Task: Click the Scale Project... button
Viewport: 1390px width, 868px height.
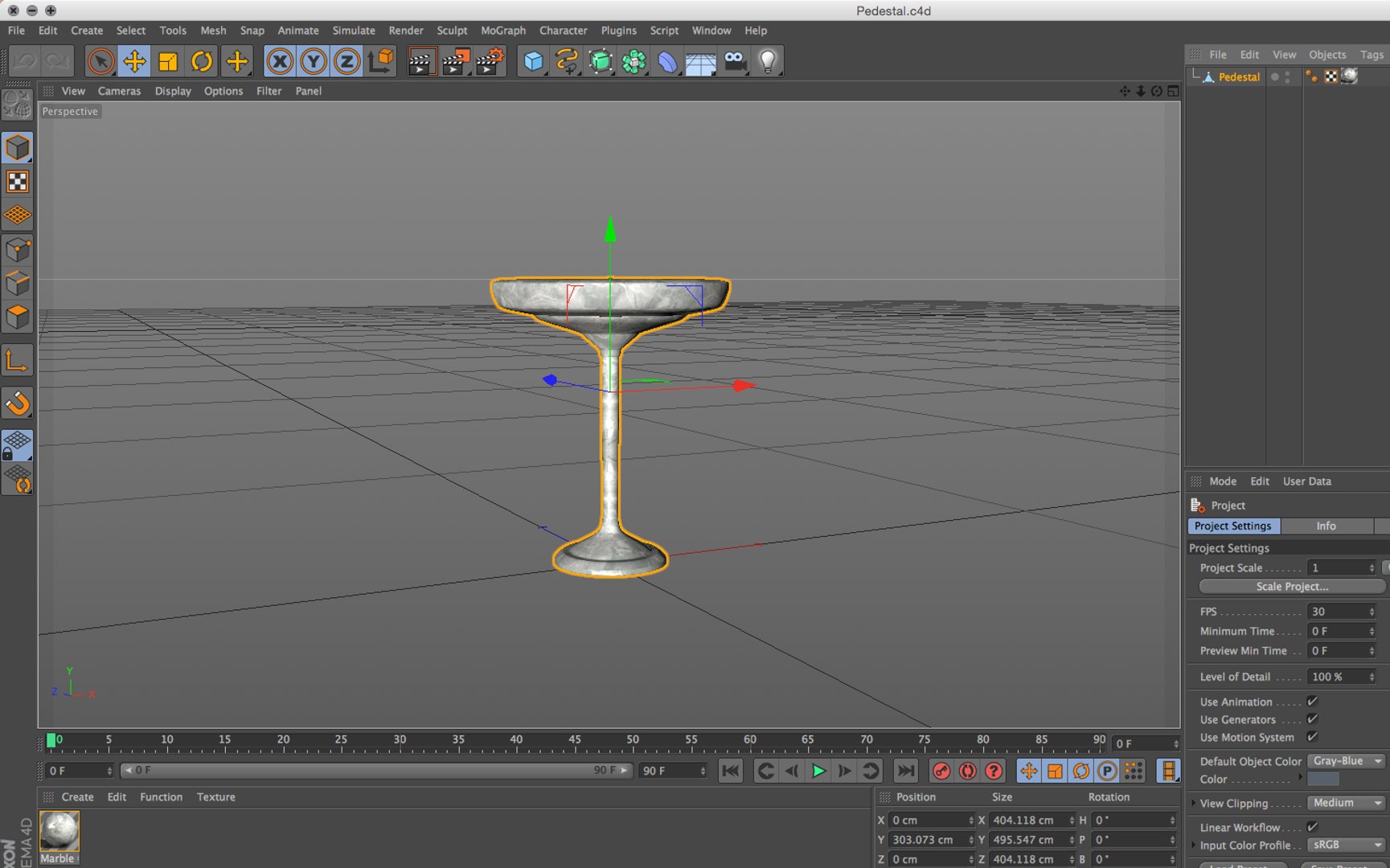Action: [x=1292, y=587]
